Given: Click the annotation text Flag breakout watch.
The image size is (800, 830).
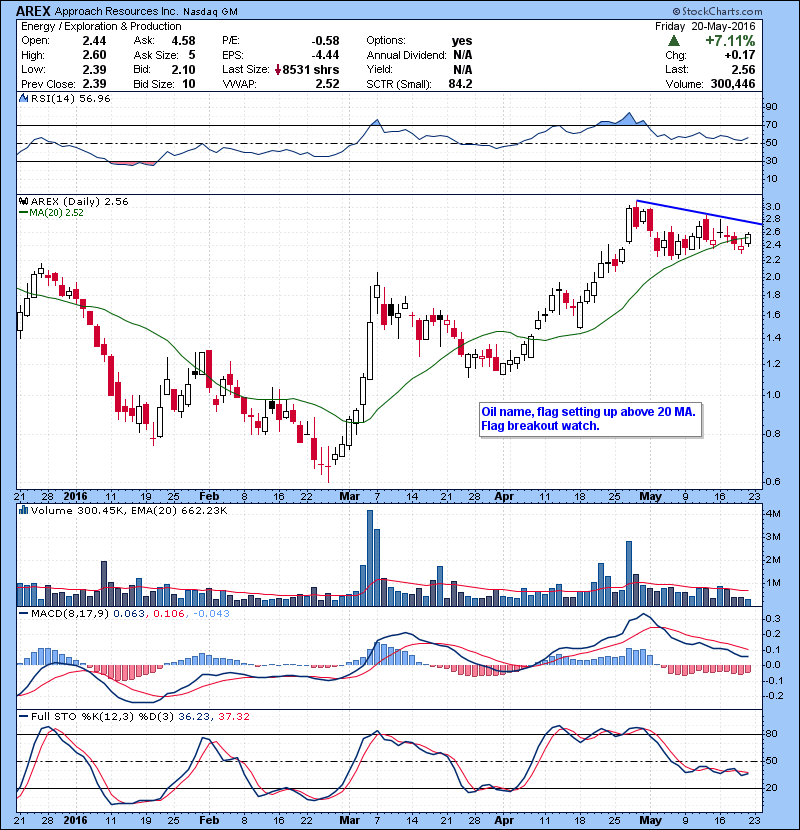Looking at the screenshot, I should point(540,426).
